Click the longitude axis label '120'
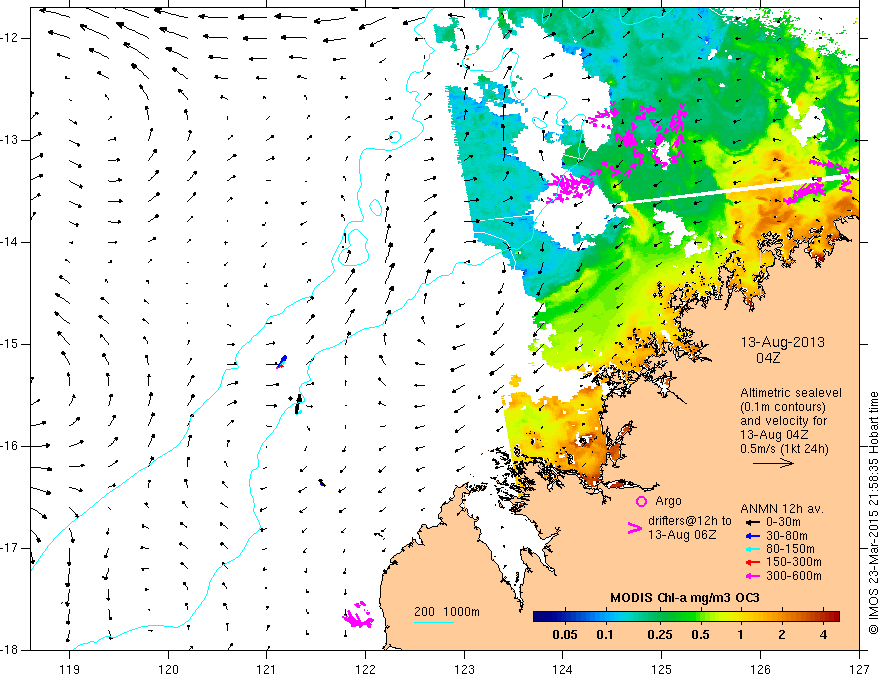 pyautogui.click(x=168, y=669)
